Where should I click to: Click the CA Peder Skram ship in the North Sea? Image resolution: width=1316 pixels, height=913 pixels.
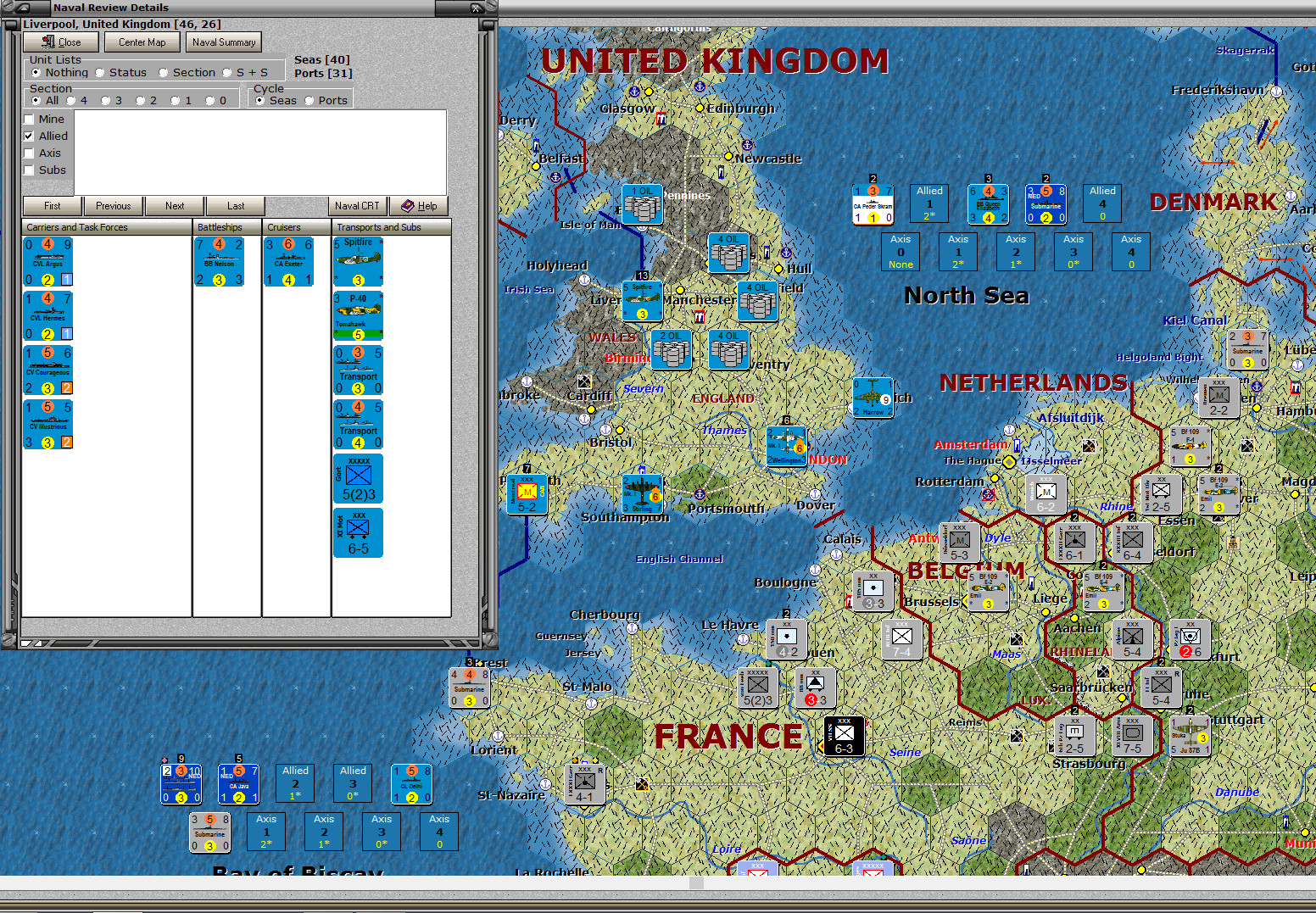[873, 204]
